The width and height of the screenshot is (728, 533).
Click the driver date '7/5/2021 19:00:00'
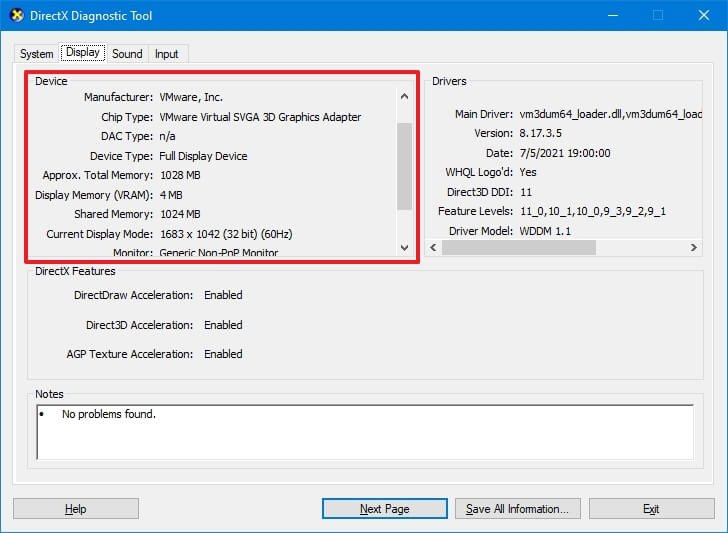pos(565,153)
